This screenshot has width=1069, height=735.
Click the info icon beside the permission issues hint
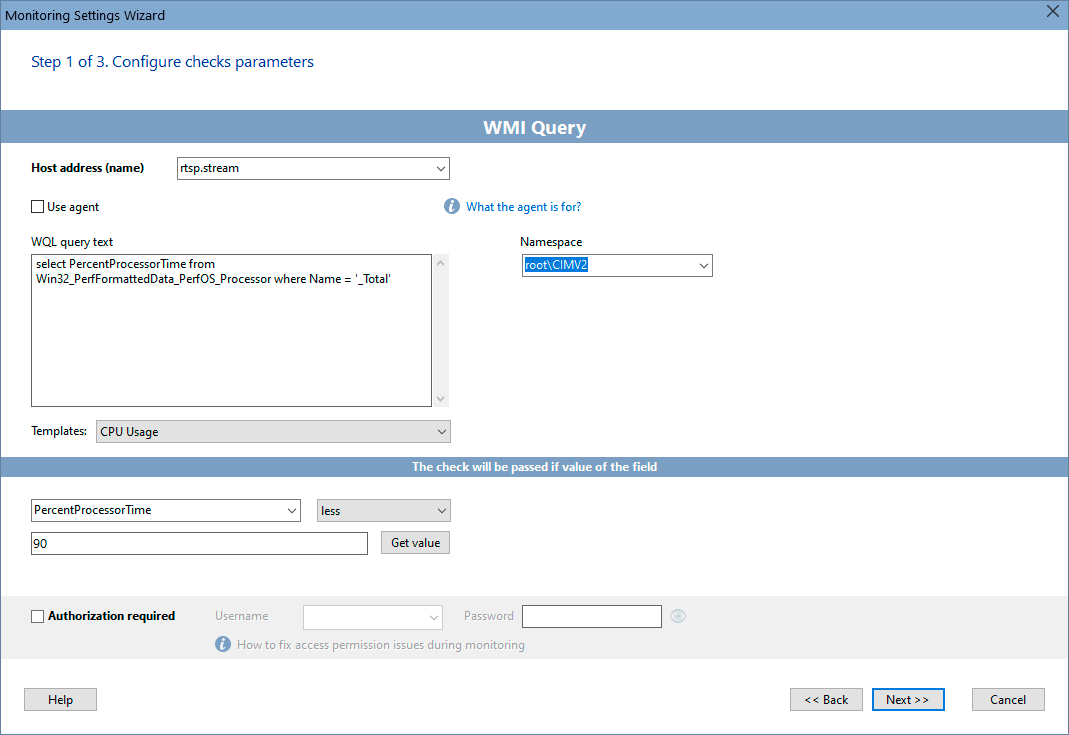223,644
